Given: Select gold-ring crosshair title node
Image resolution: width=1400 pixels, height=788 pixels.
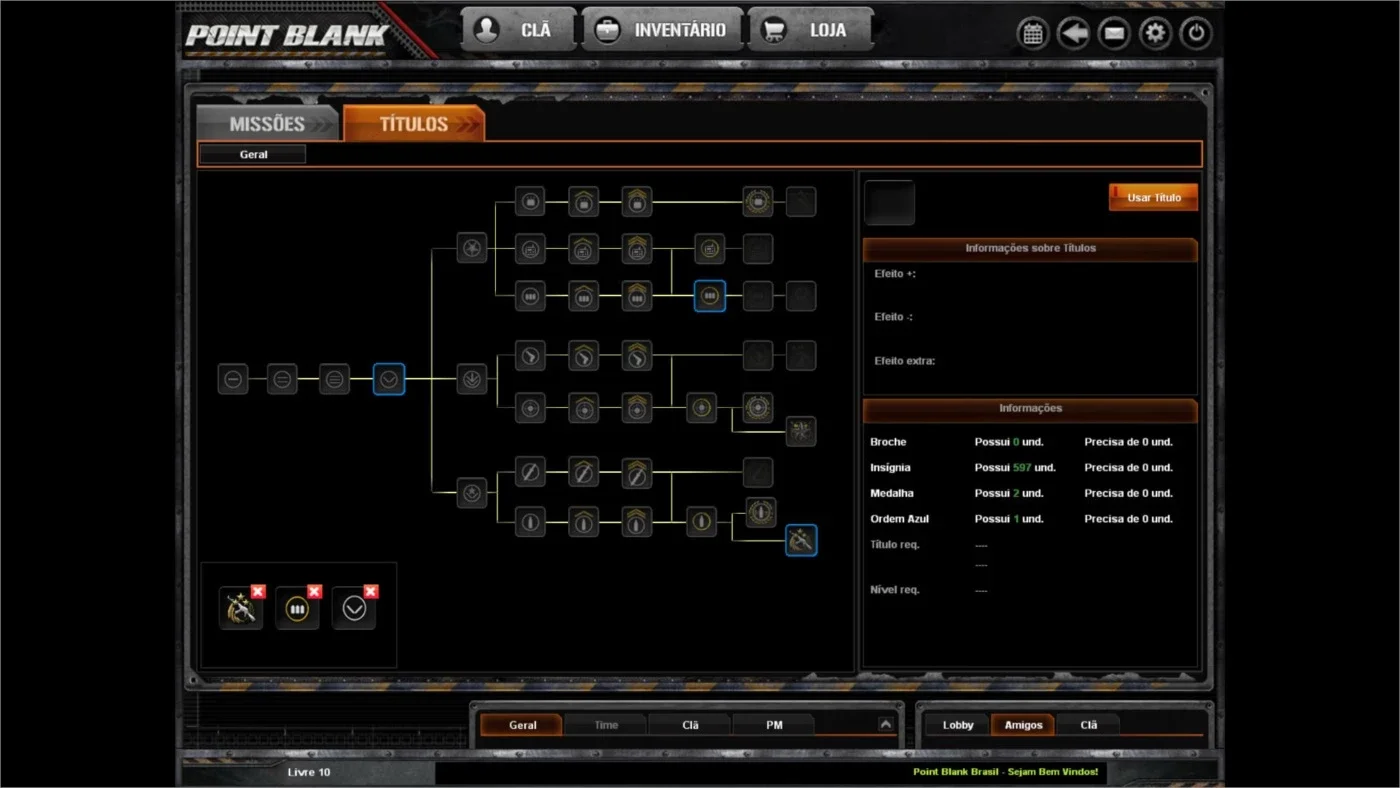Looking at the screenshot, I should [702, 407].
